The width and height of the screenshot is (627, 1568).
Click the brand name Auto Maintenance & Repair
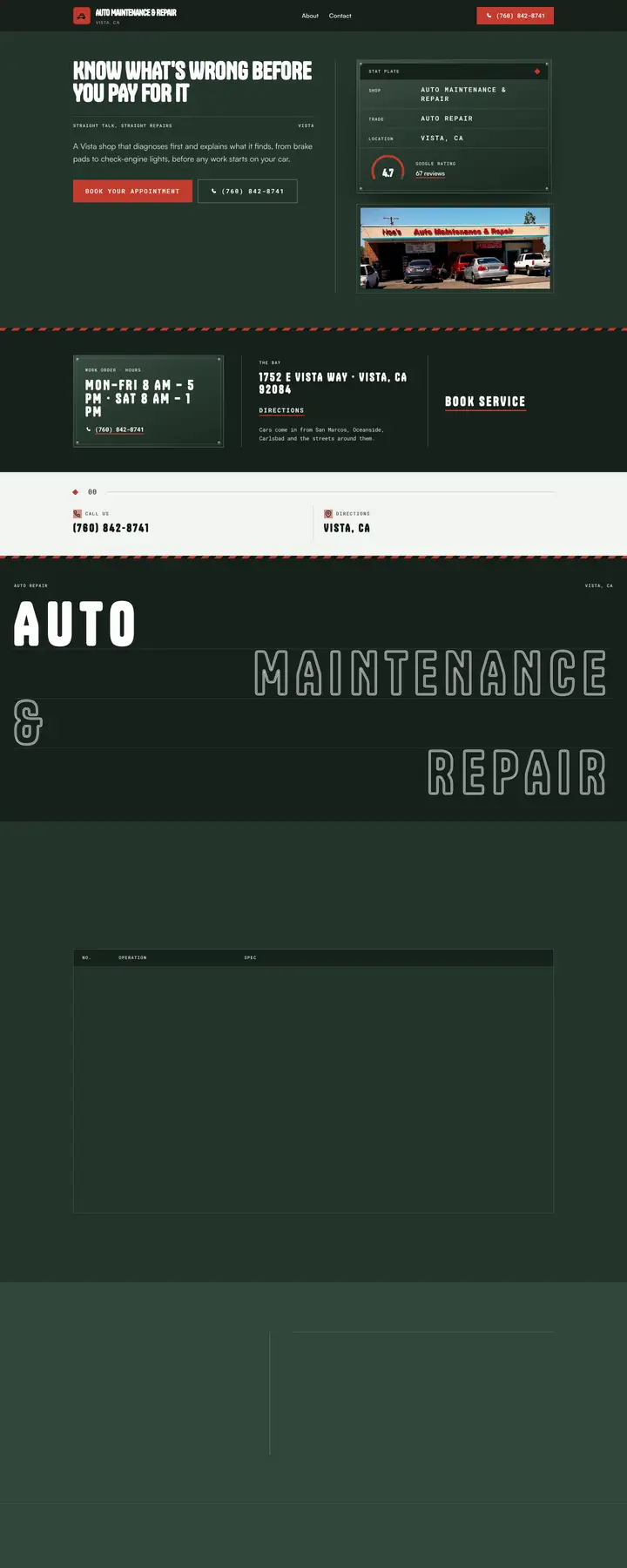point(136,13)
